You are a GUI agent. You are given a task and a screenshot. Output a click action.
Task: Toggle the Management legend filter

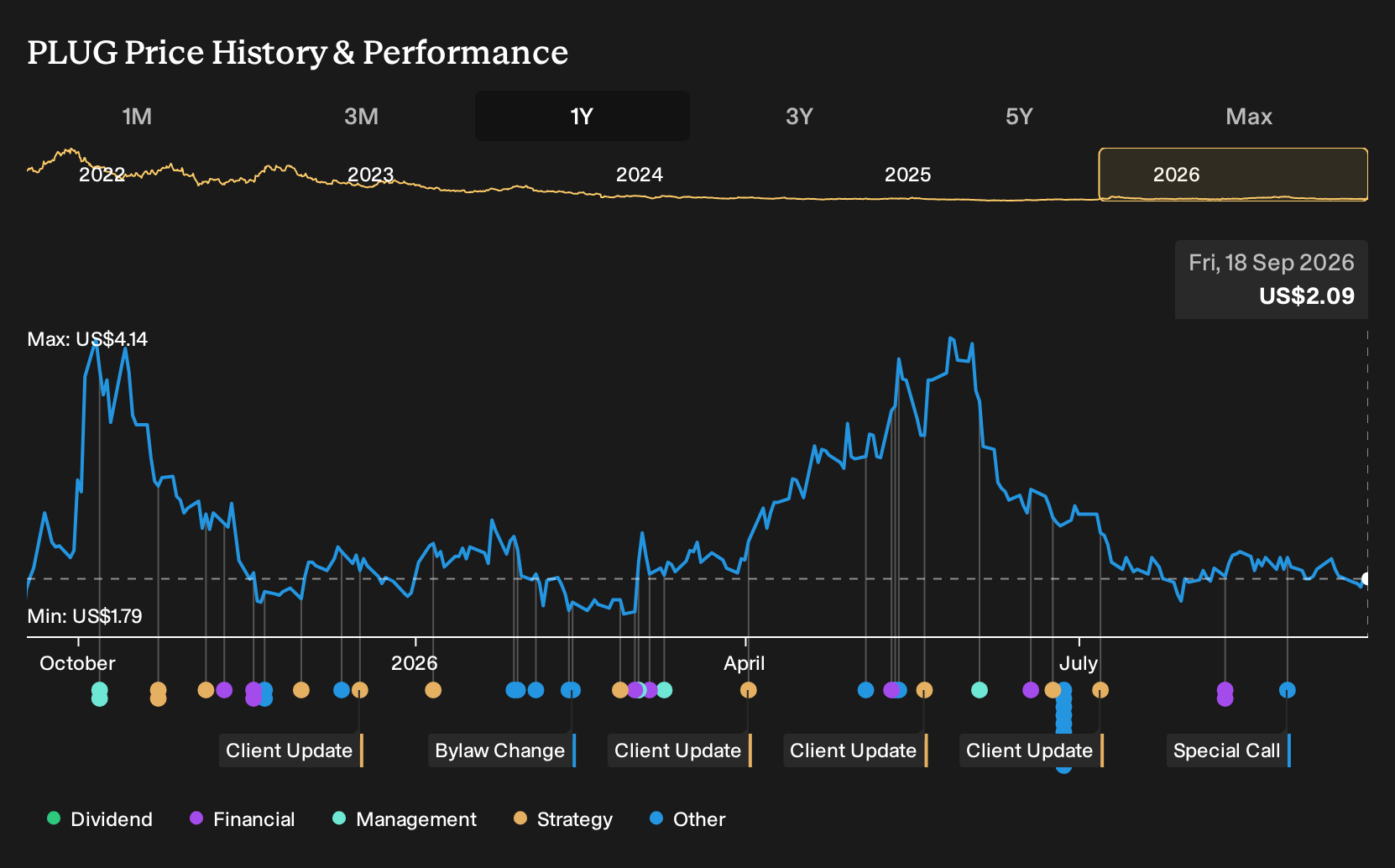point(405,819)
